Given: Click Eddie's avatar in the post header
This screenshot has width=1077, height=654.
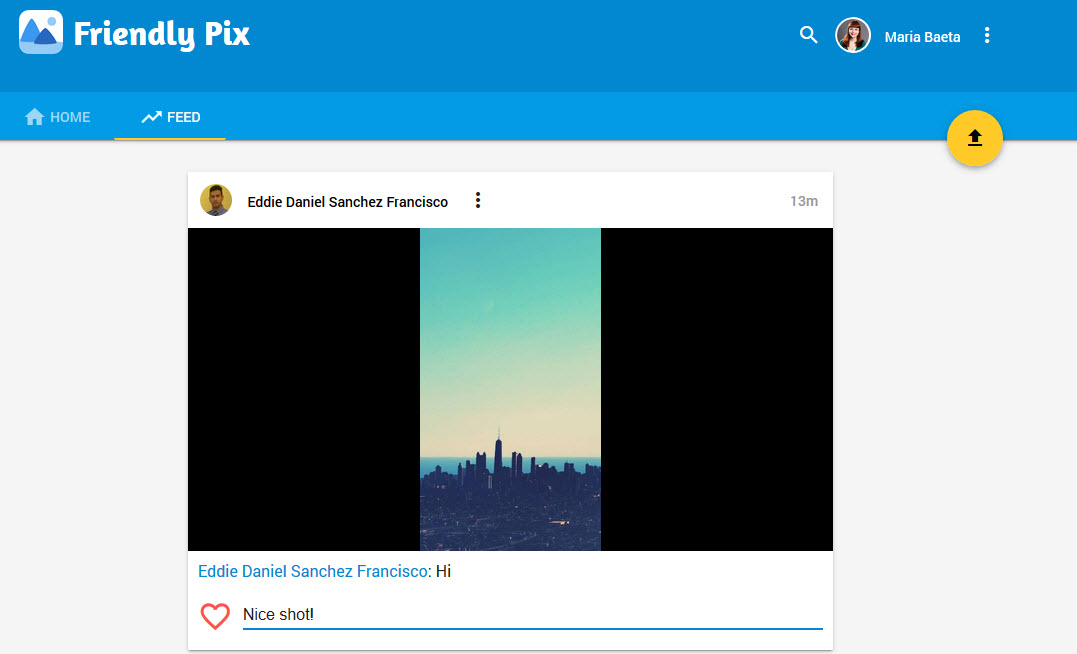Looking at the screenshot, I should (216, 200).
